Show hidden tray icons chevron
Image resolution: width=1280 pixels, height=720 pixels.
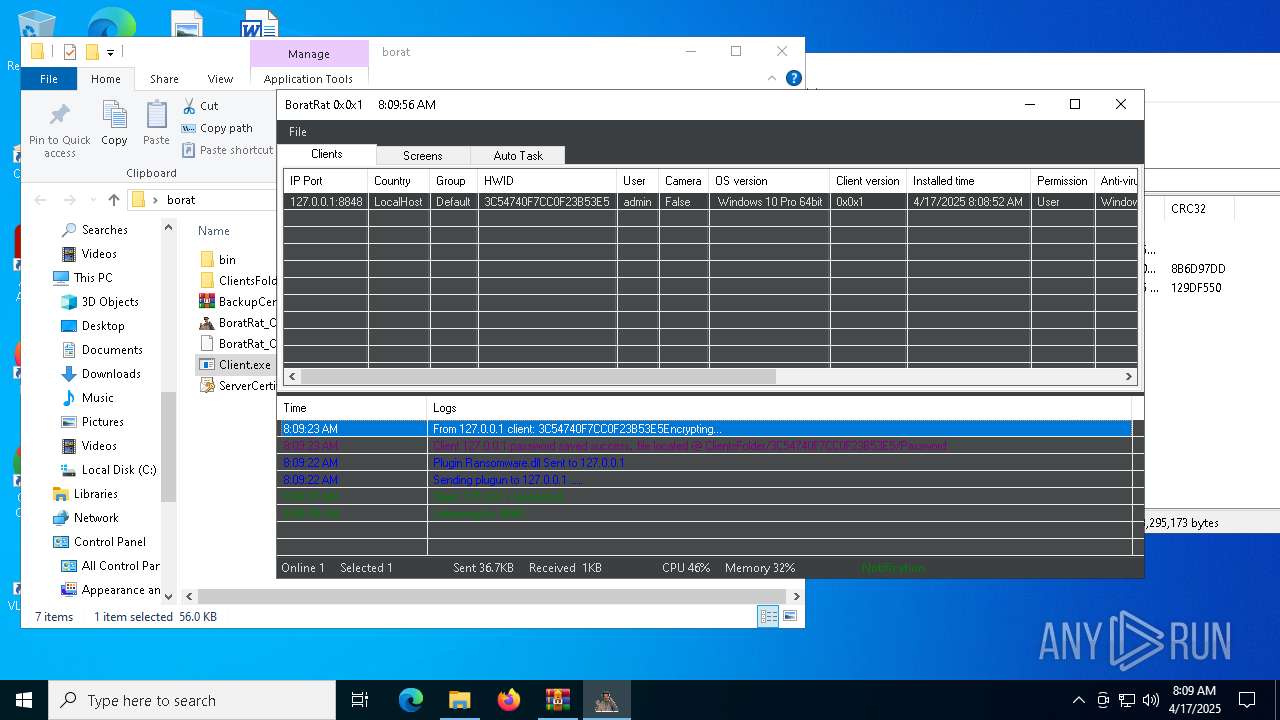click(x=1078, y=700)
